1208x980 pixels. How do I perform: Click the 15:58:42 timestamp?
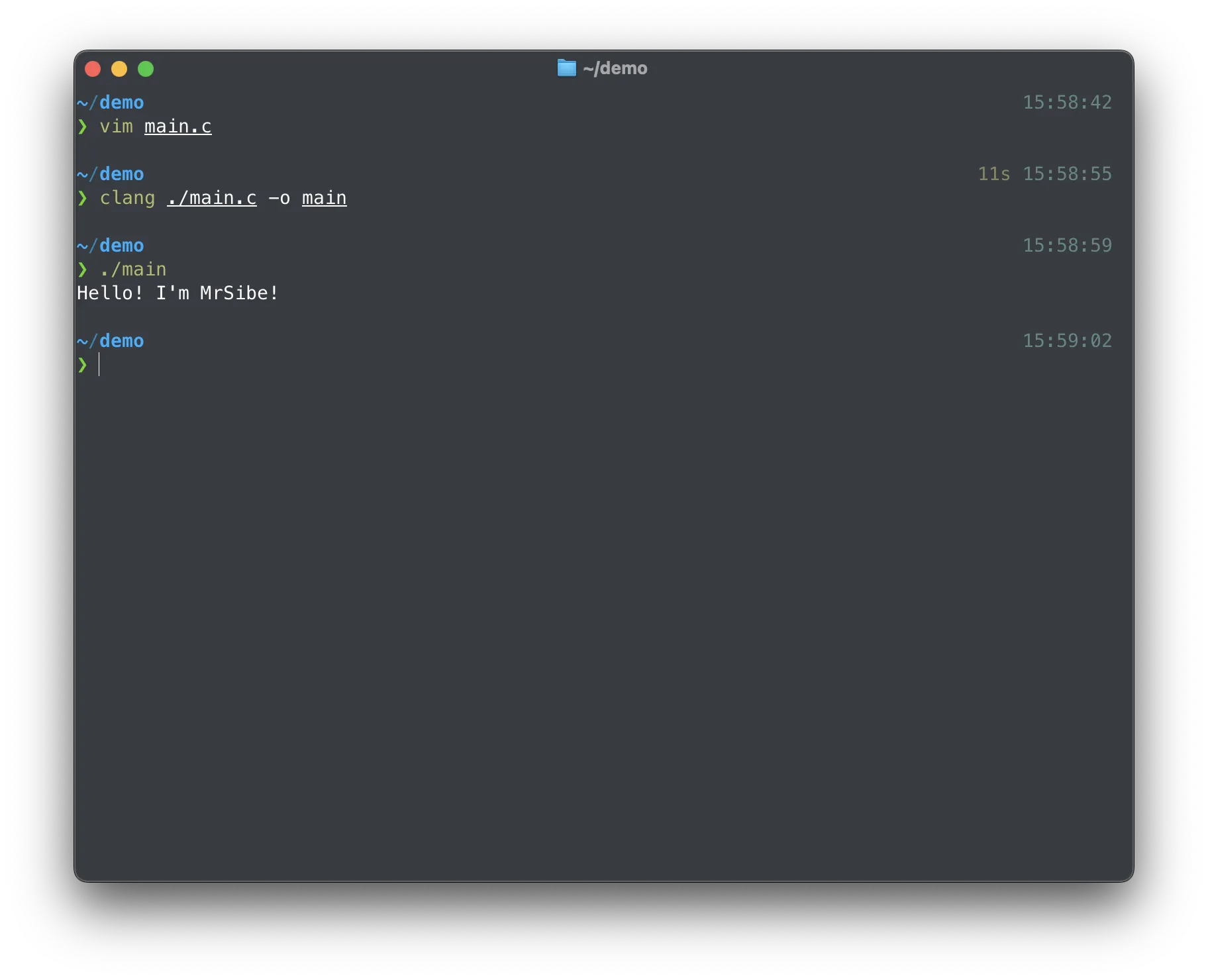1067,103
